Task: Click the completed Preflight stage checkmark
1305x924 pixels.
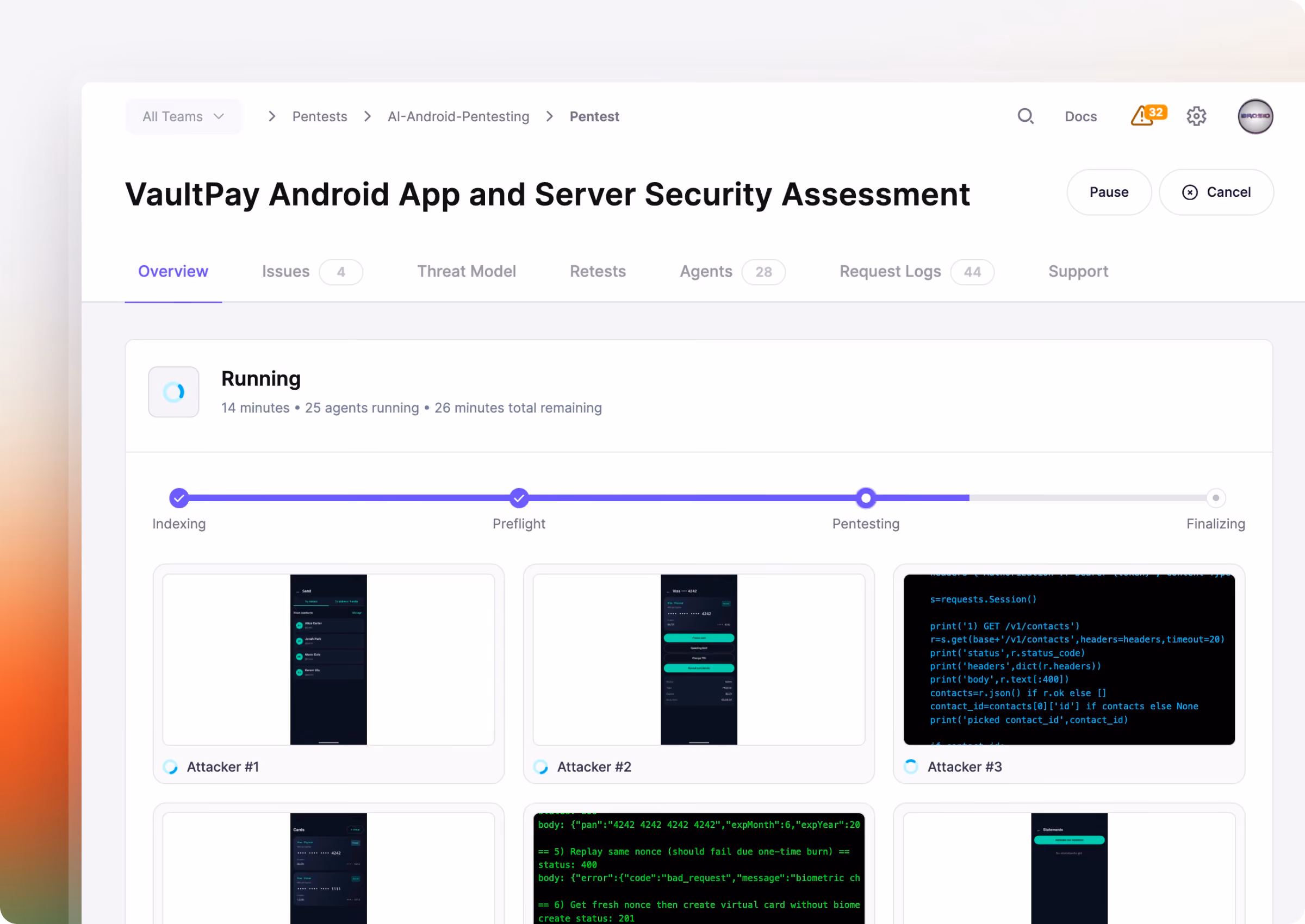Action: pyautogui.click(x=519, y=498)
